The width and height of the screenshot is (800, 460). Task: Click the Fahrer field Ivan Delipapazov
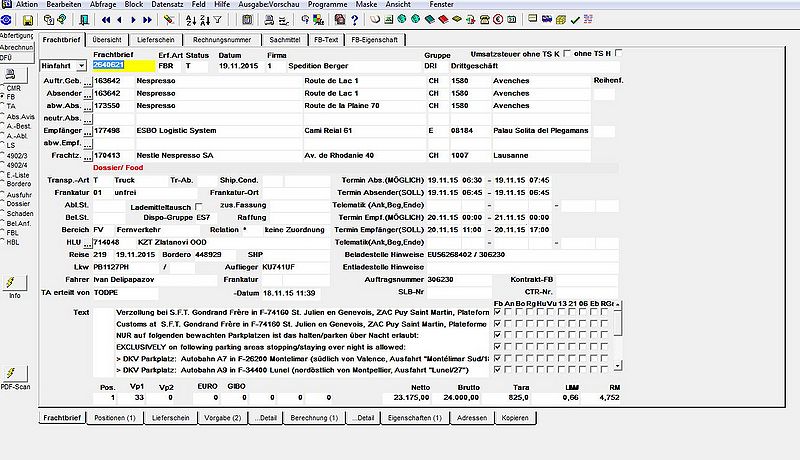pyautogui.click(x=155, y=280)
